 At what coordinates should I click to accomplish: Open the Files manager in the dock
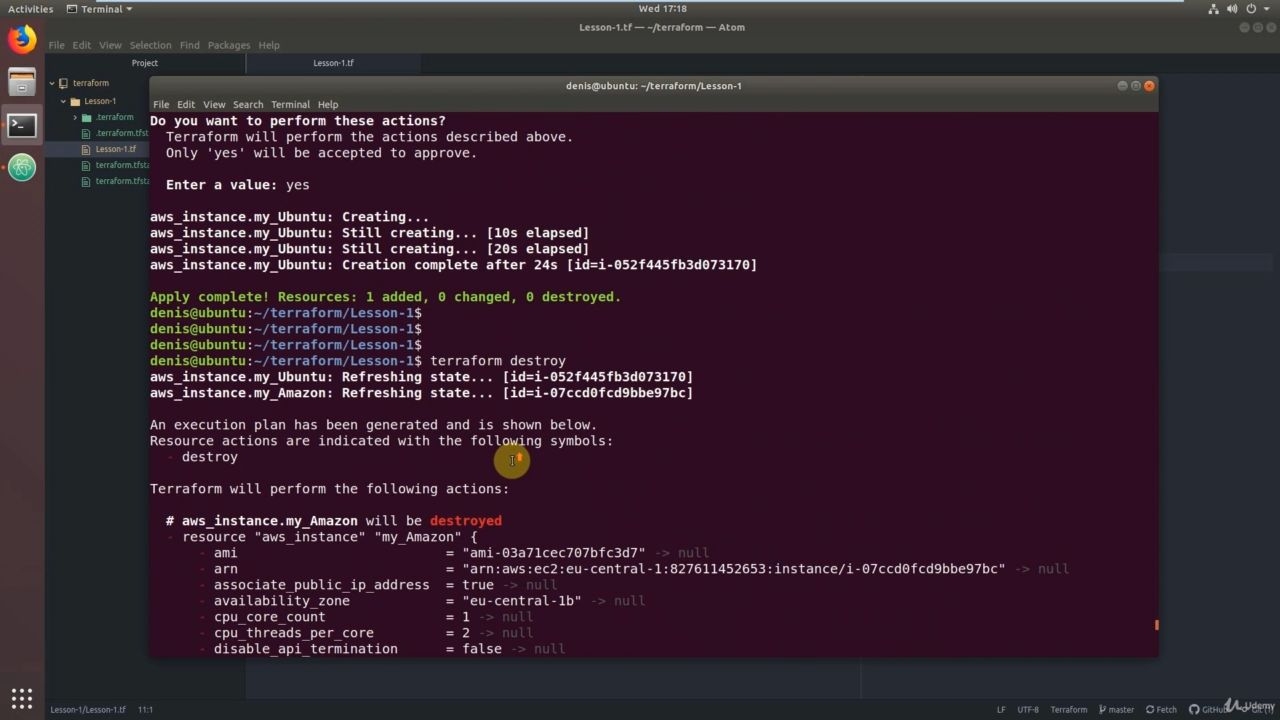click(22, 82)
